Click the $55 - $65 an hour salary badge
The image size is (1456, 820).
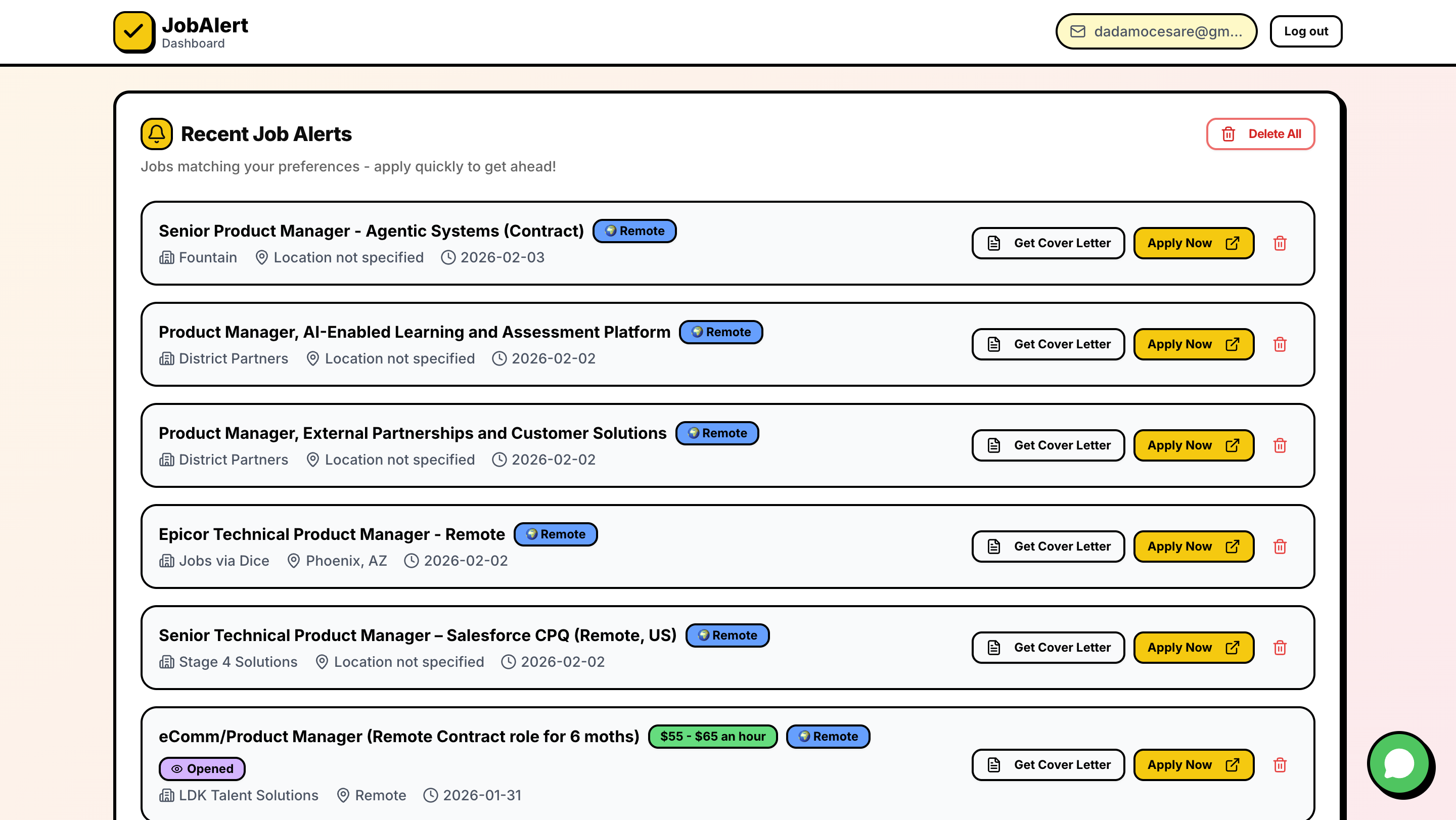713,737
